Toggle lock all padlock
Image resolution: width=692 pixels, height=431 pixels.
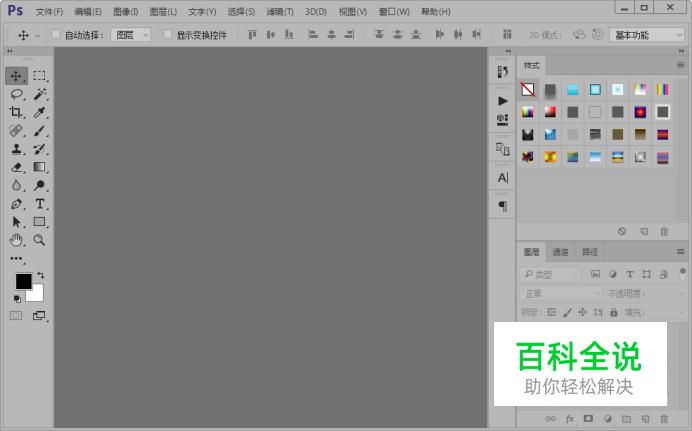coord(614,312)
